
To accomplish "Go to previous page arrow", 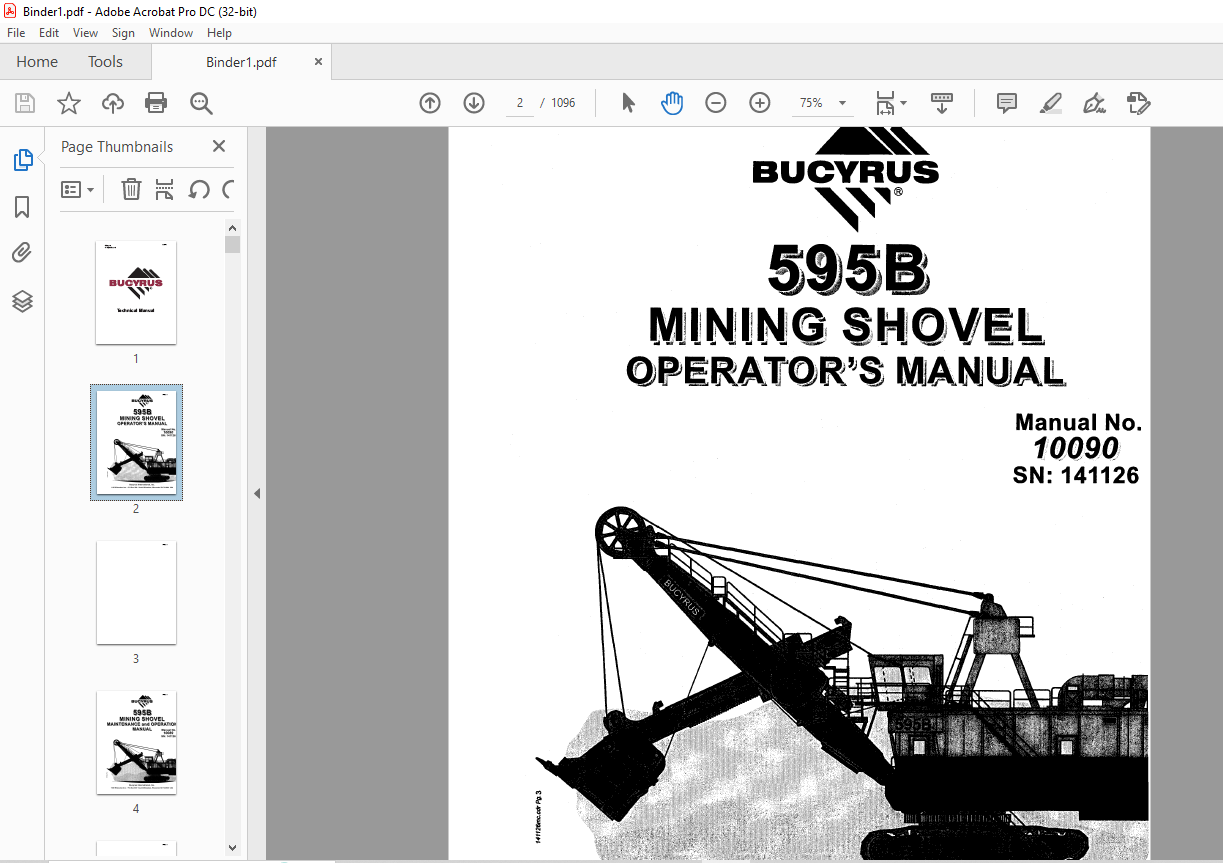I will point(430,103).
